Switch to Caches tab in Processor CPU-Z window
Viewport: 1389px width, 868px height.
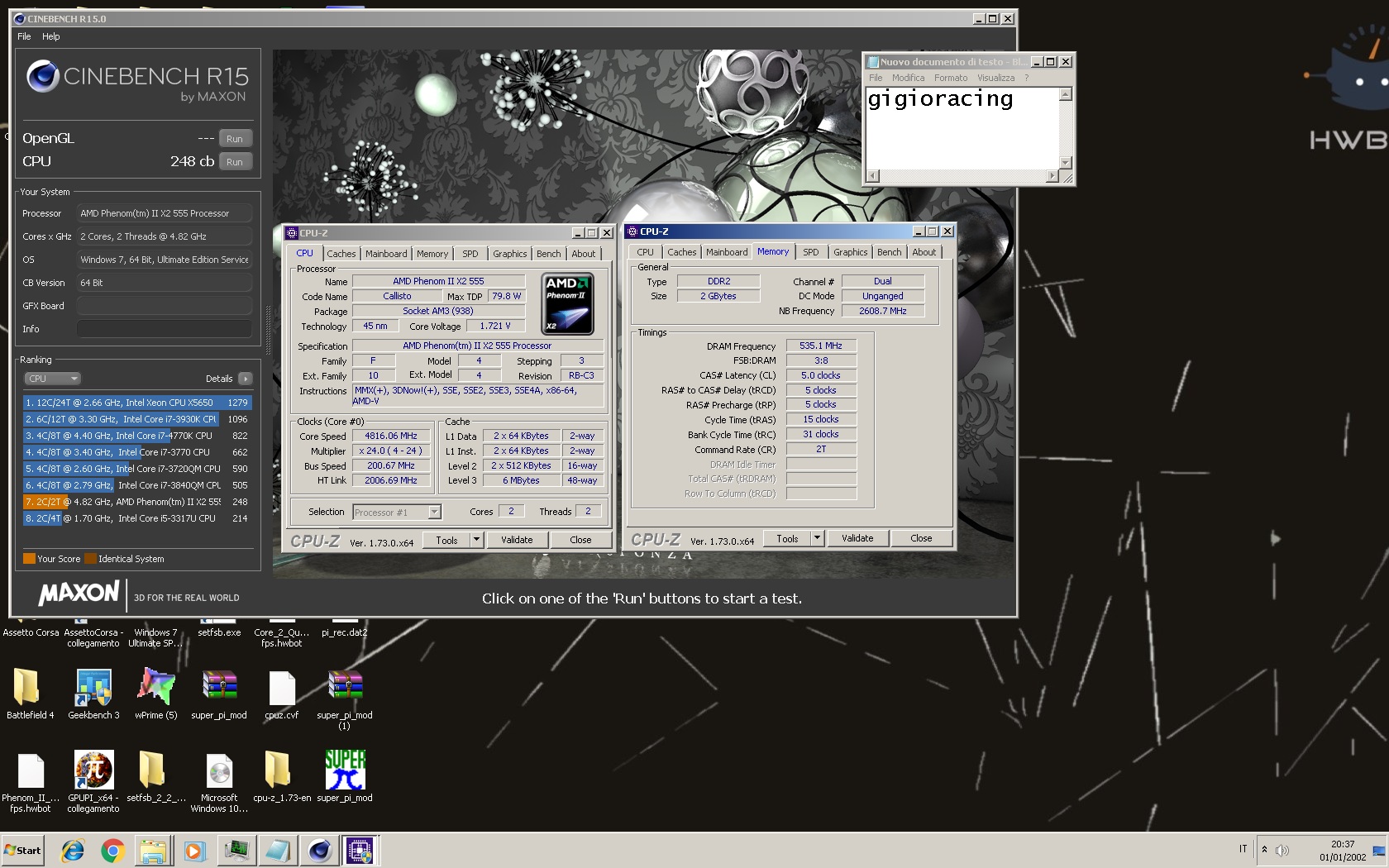341,254
